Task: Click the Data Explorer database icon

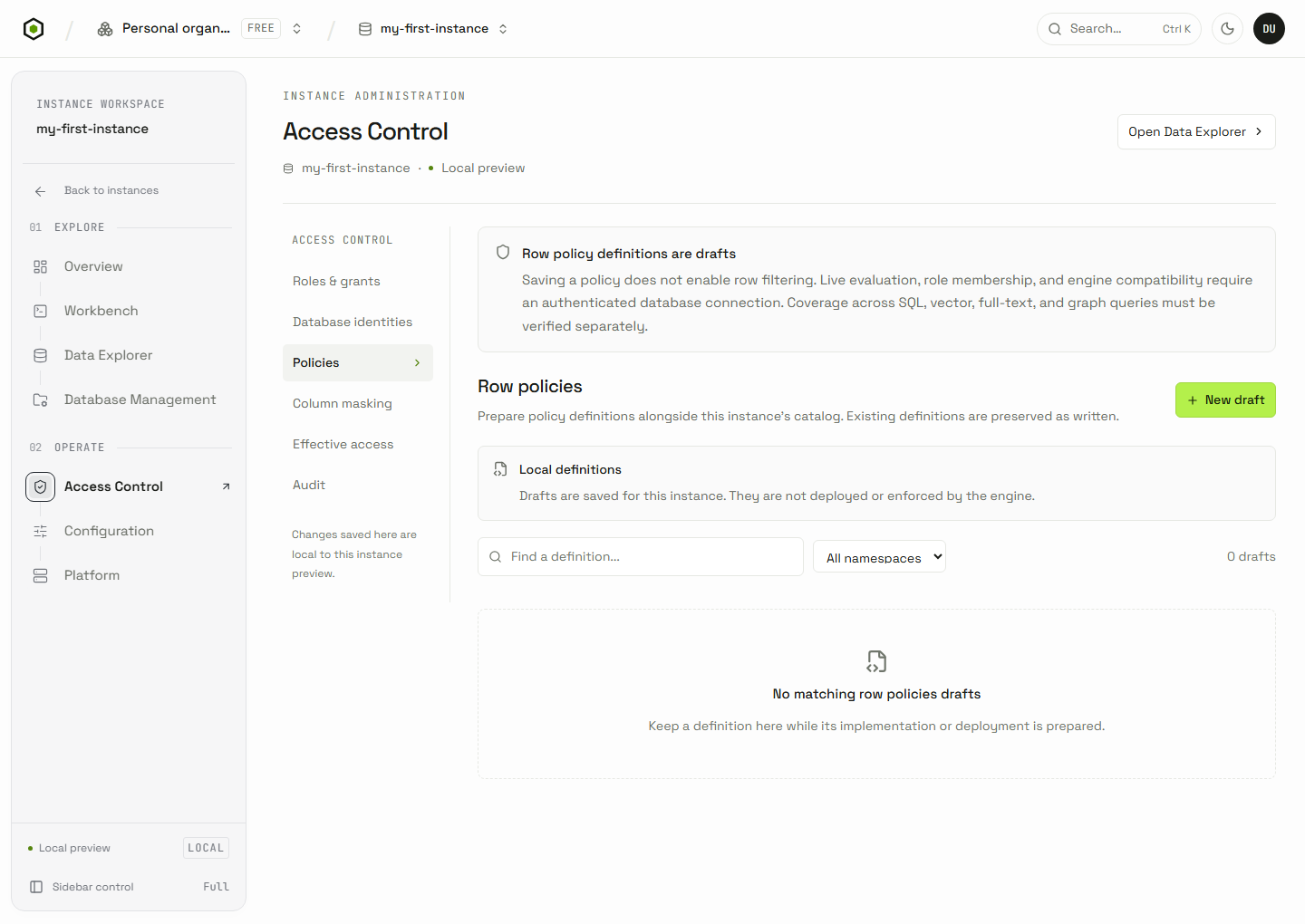Action: [x=40, y=355]
